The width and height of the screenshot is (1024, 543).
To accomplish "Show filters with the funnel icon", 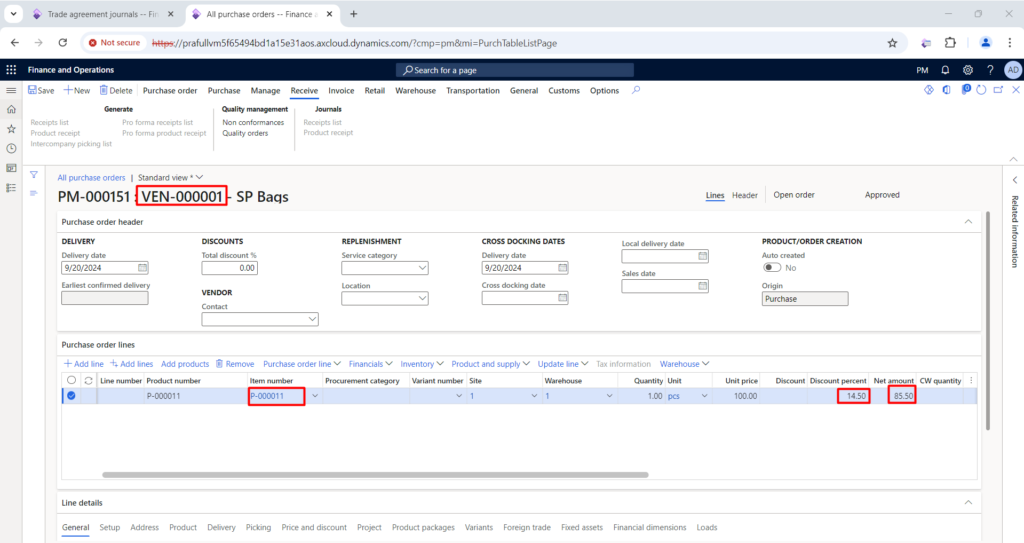I will (x=33, y=175).
